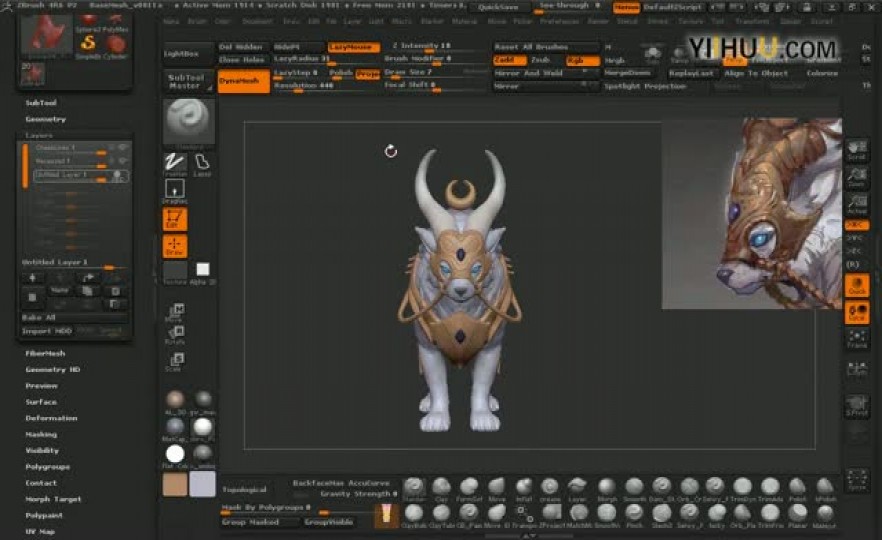Toggle the Rgb channel button

[x=582, y=60]
